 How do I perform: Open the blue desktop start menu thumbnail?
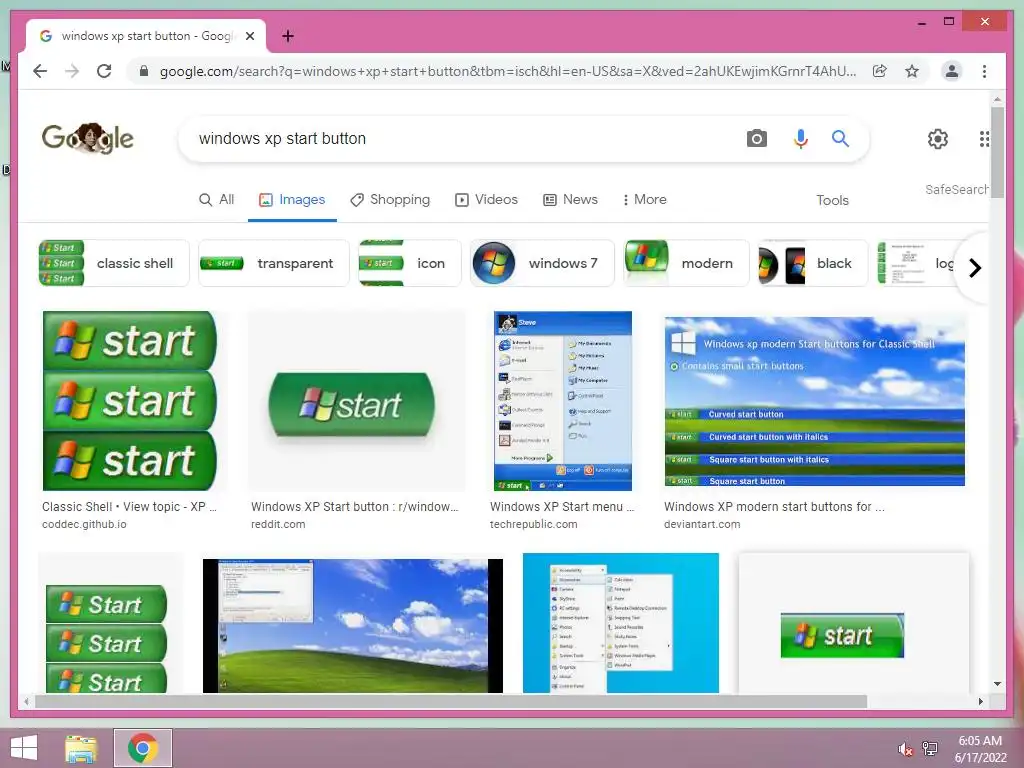(620, 622)
